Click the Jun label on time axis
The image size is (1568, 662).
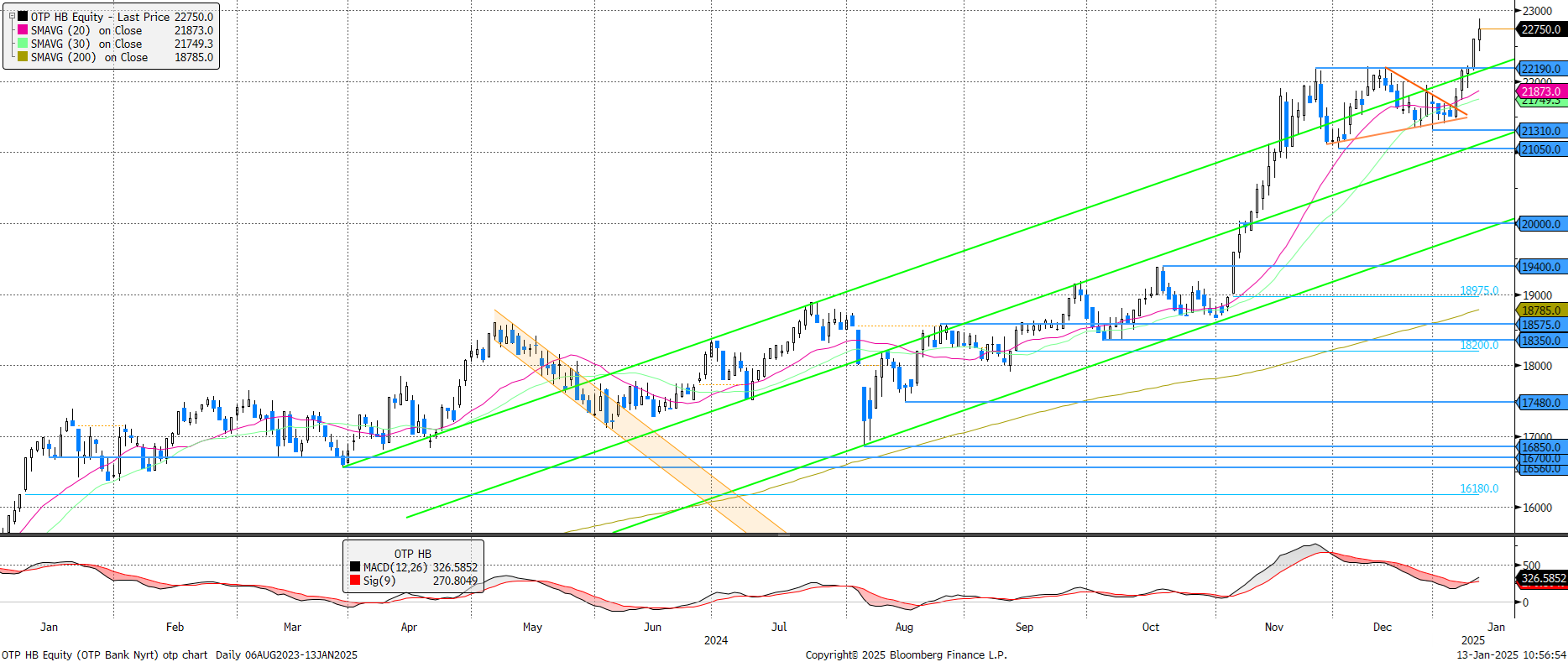pos(652,627)
